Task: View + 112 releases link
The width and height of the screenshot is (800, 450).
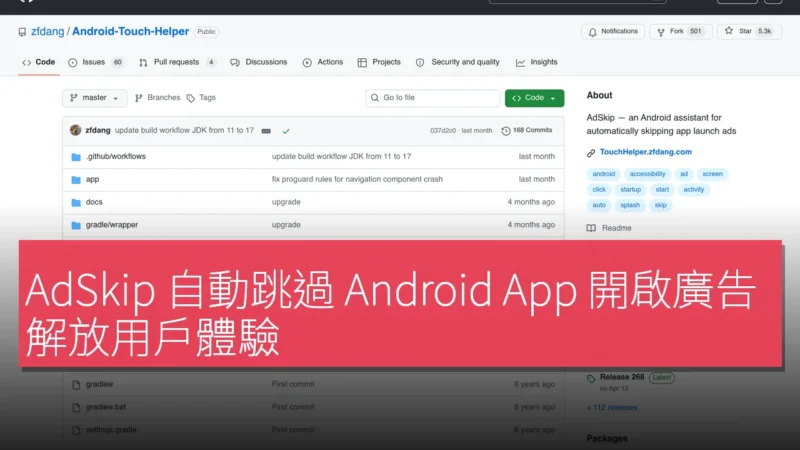Action: [612, 408]
